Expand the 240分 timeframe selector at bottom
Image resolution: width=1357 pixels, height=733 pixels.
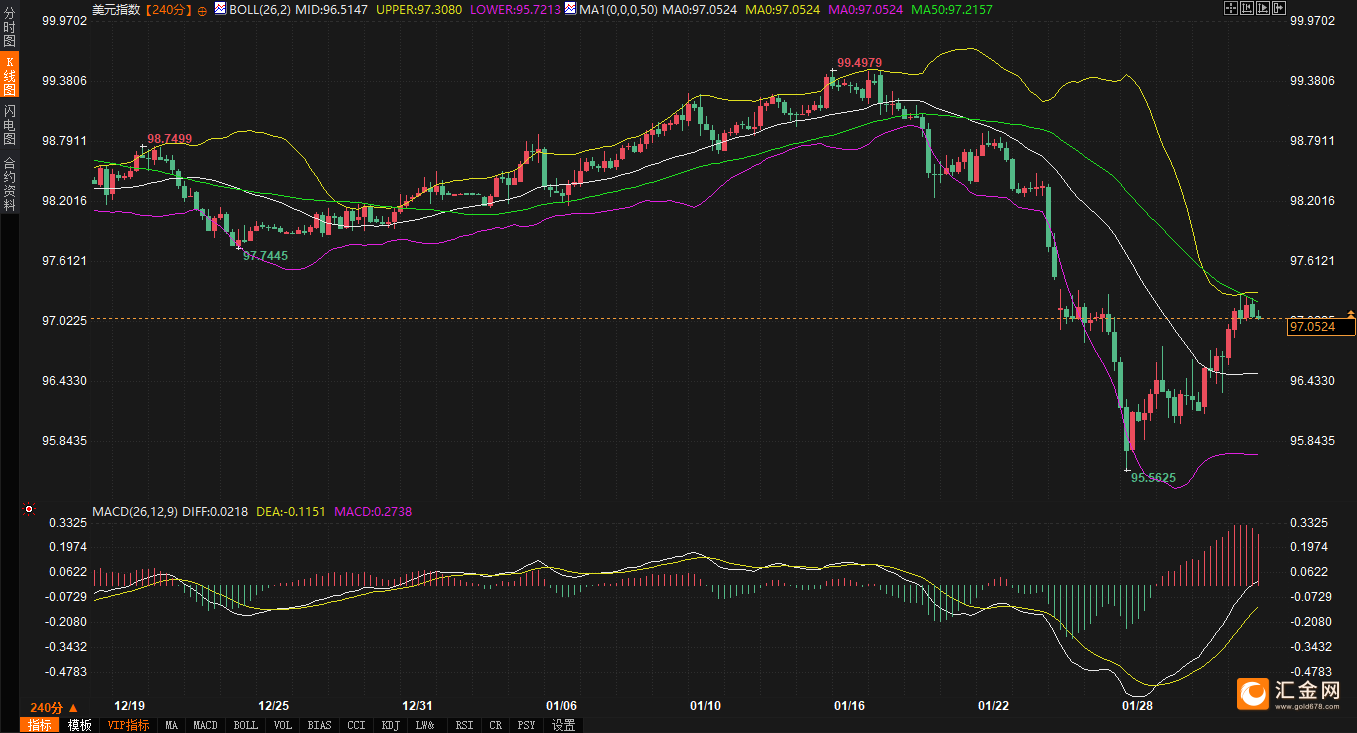54,706
